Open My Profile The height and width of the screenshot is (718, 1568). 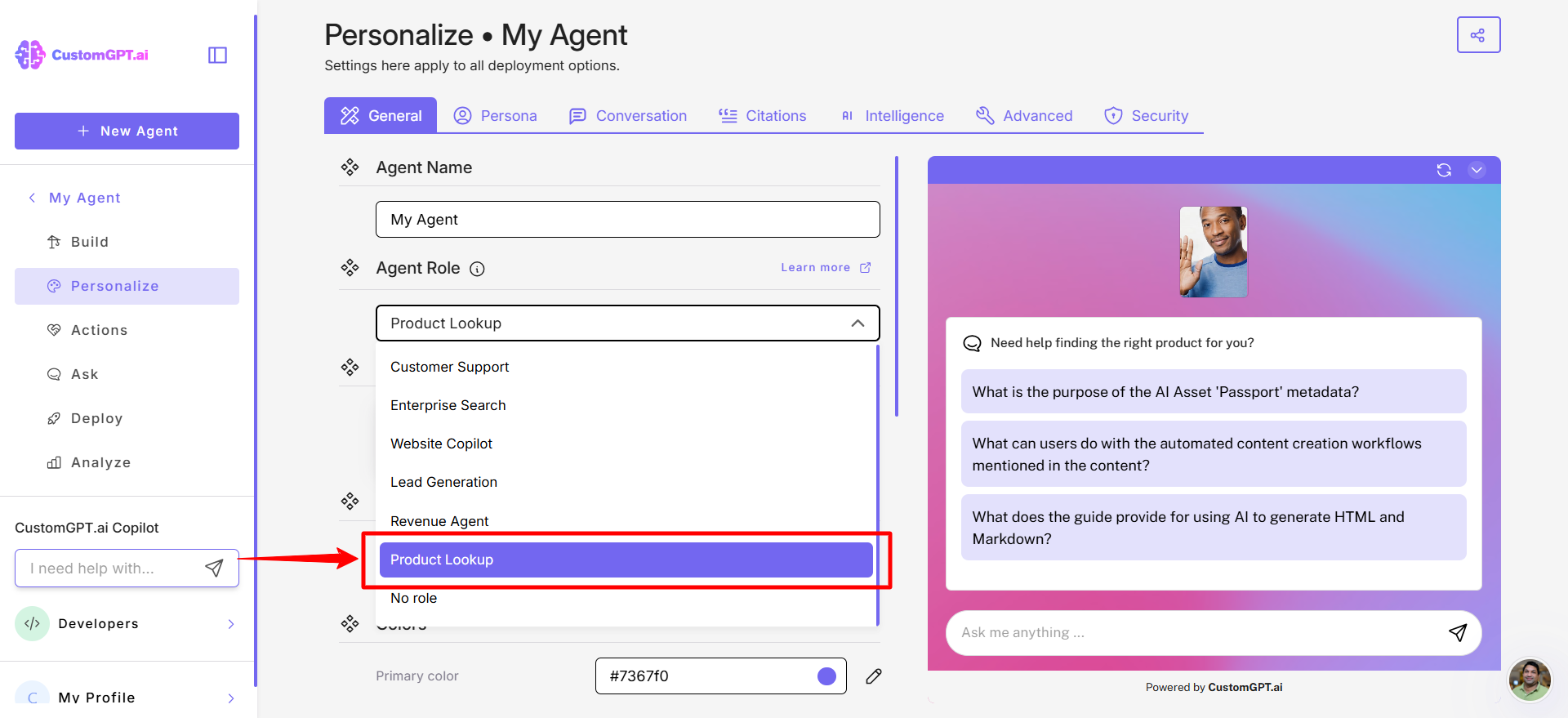click(127, 698)
